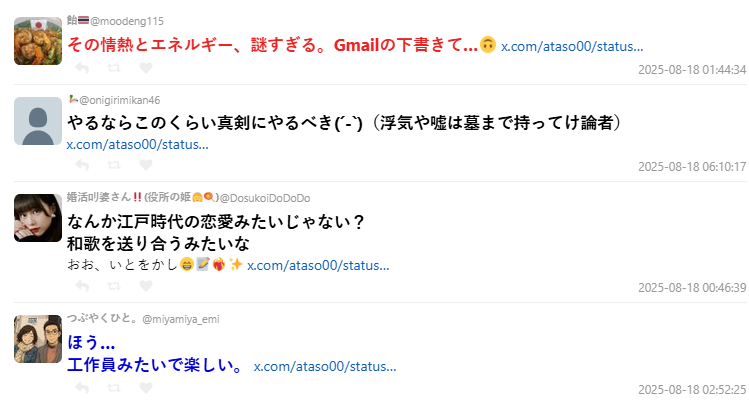This screenshot has width=749, height=402.
Task: Reply to the @moodeng115 tweet
Action: (82, 68)
